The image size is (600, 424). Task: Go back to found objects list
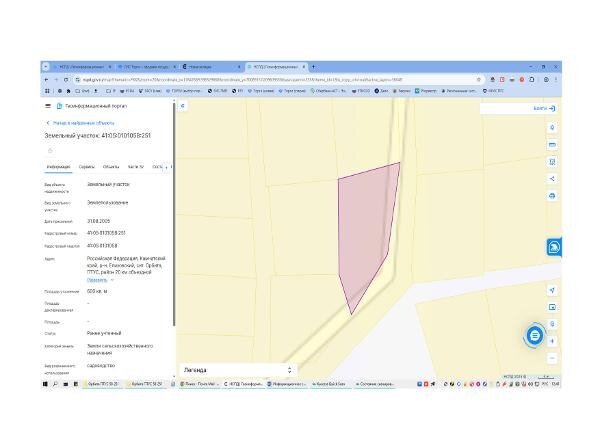80,123
